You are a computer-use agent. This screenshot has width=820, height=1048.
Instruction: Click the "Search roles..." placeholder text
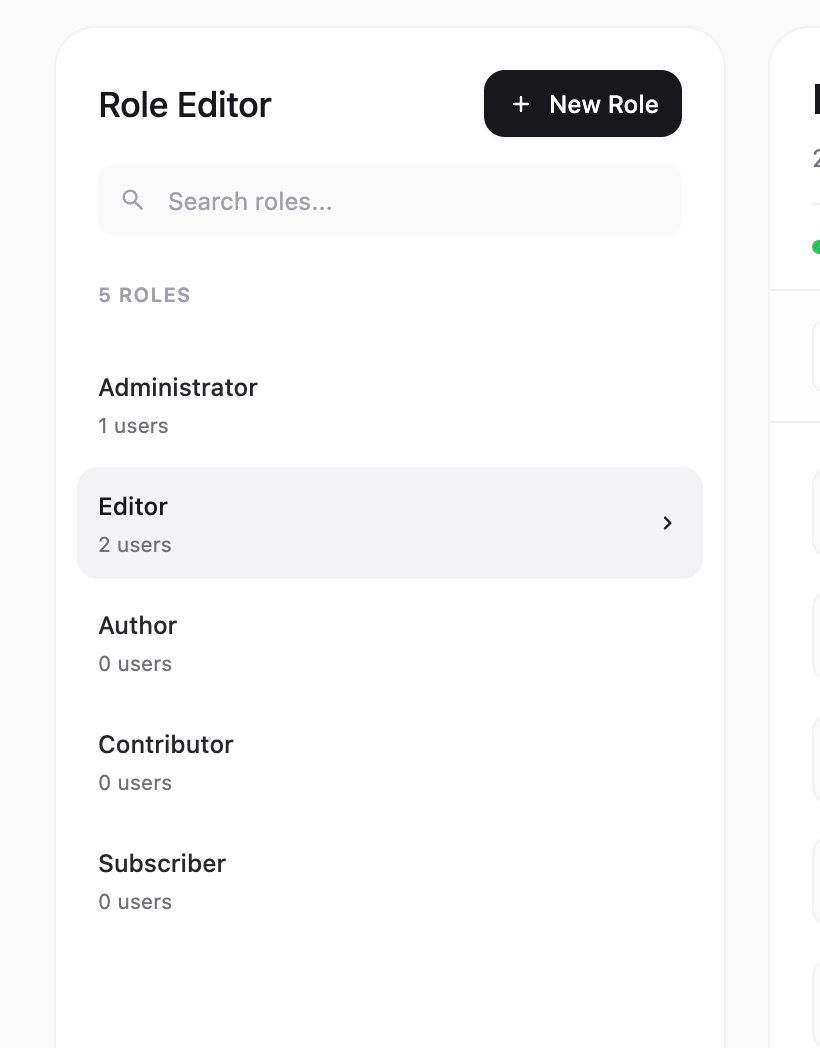coord(250,201)
